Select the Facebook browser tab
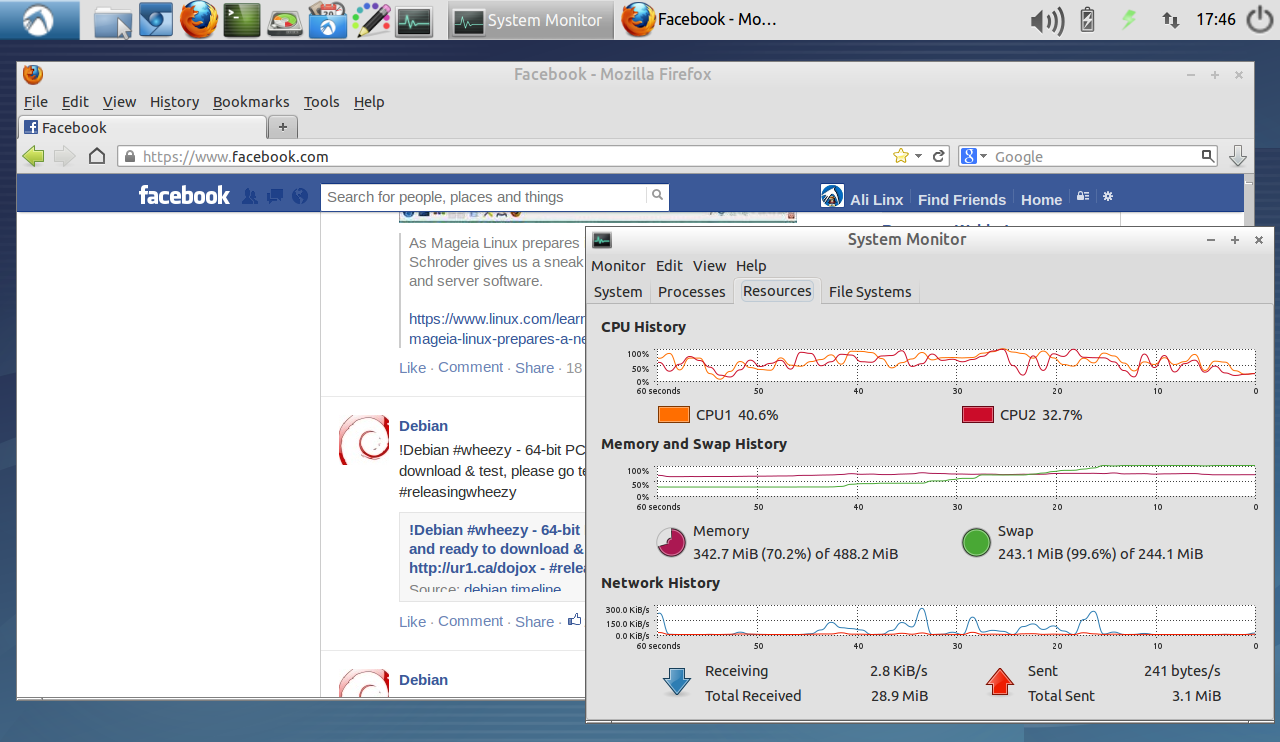This screenshot has width=1280, height=742. 143,128
